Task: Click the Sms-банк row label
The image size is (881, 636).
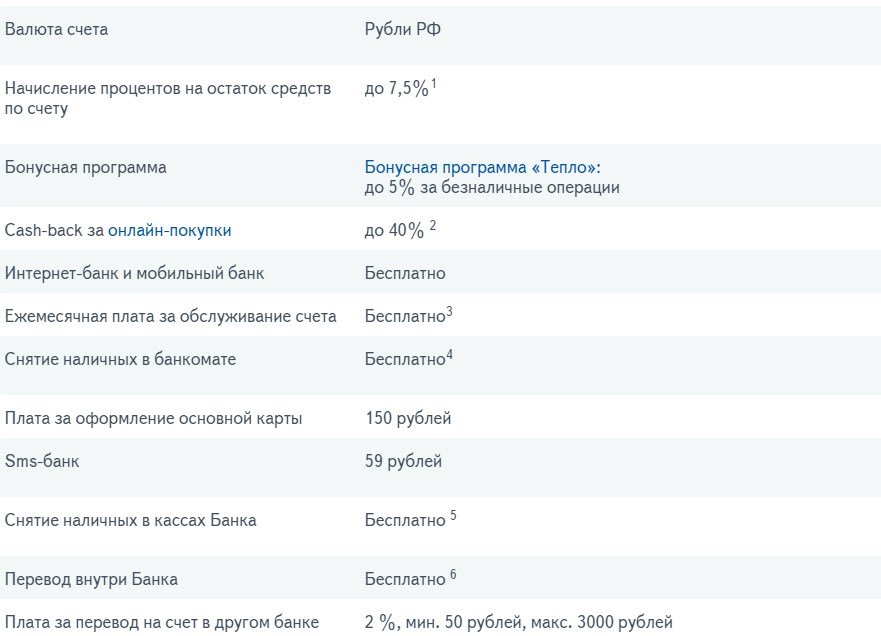Action: tap(42, 461)
